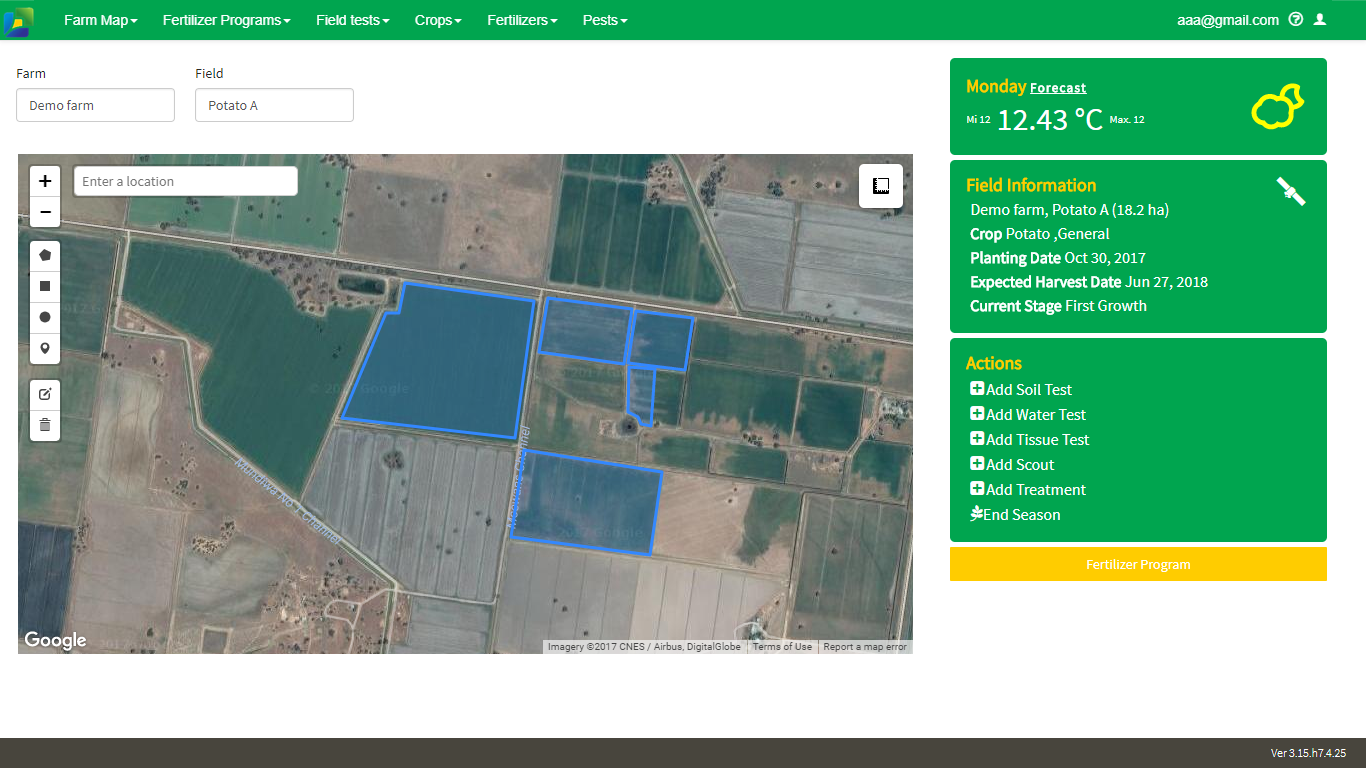This screenshot has width=1366, height=768.
Task: Click the leaf icon beside End Season
Action: [x=976, y=514]
